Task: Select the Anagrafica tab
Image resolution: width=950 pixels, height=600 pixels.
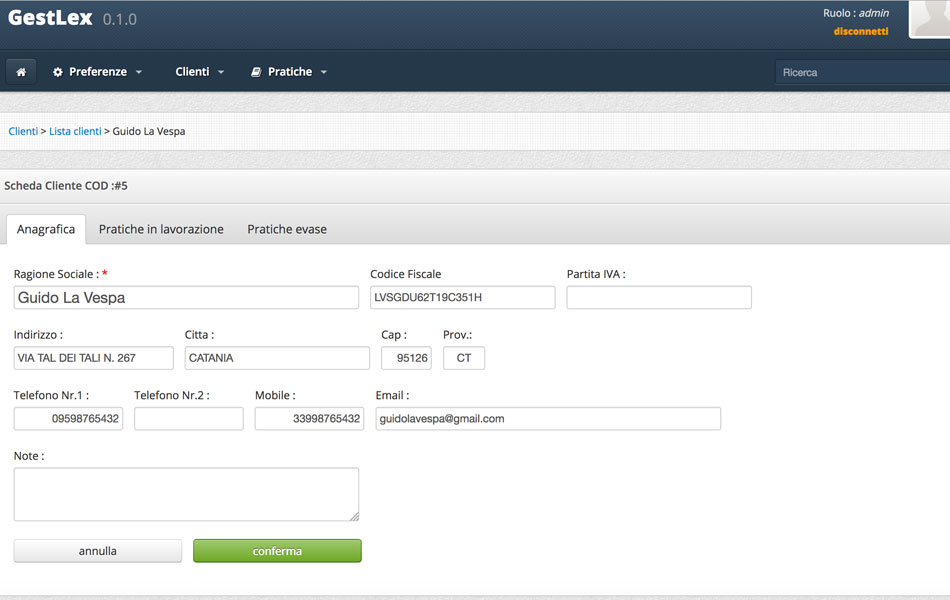Action: pos(46,229)
